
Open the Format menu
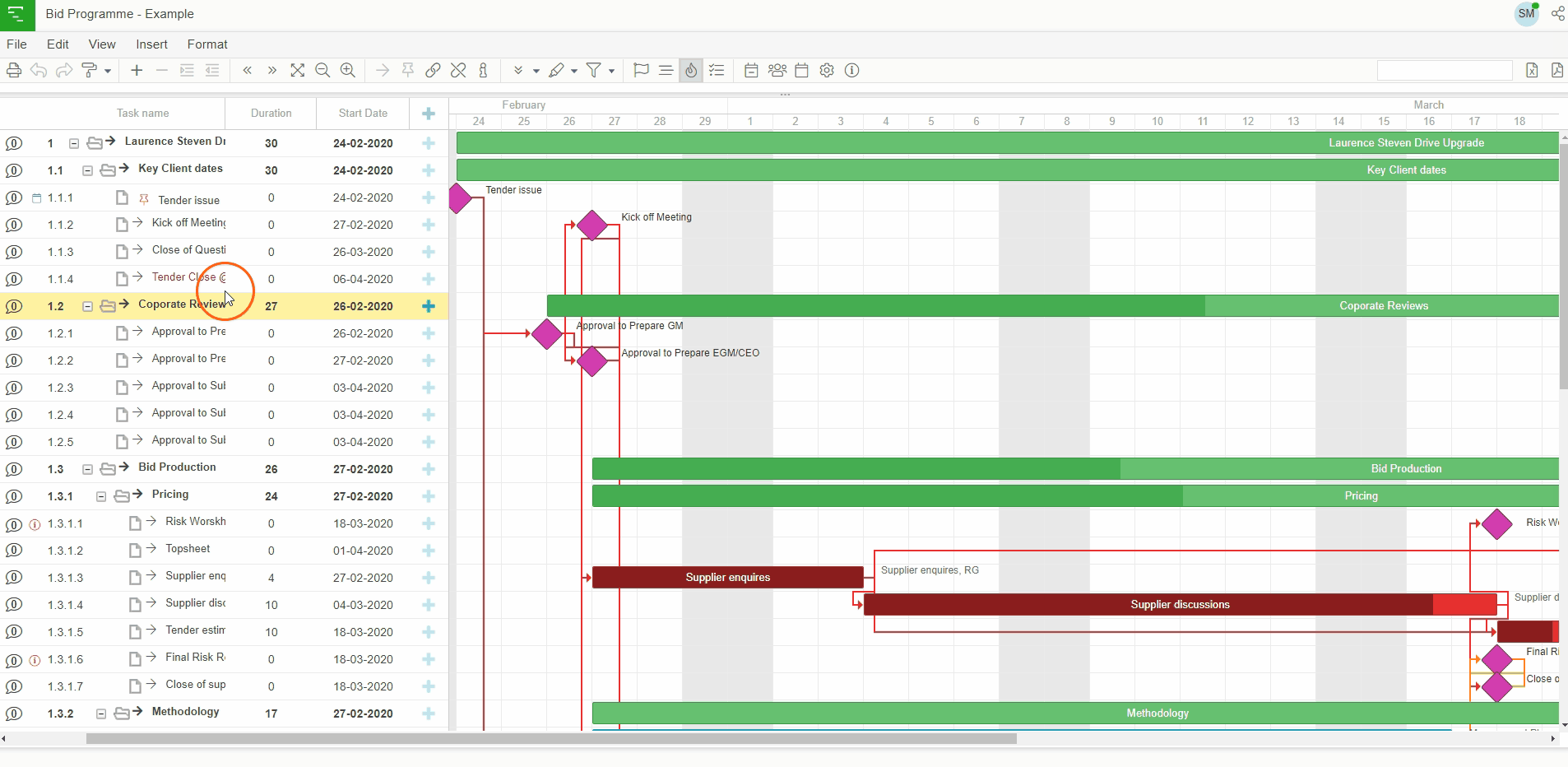coord(207,44)
